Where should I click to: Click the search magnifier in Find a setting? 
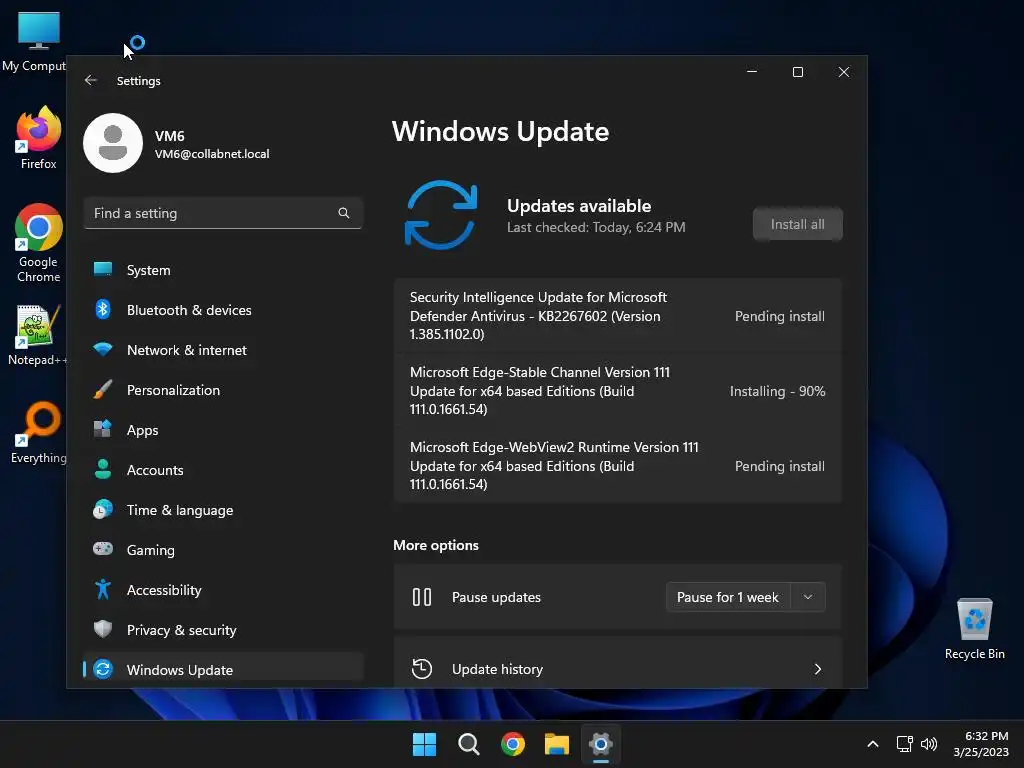click(x=344, y=213)
